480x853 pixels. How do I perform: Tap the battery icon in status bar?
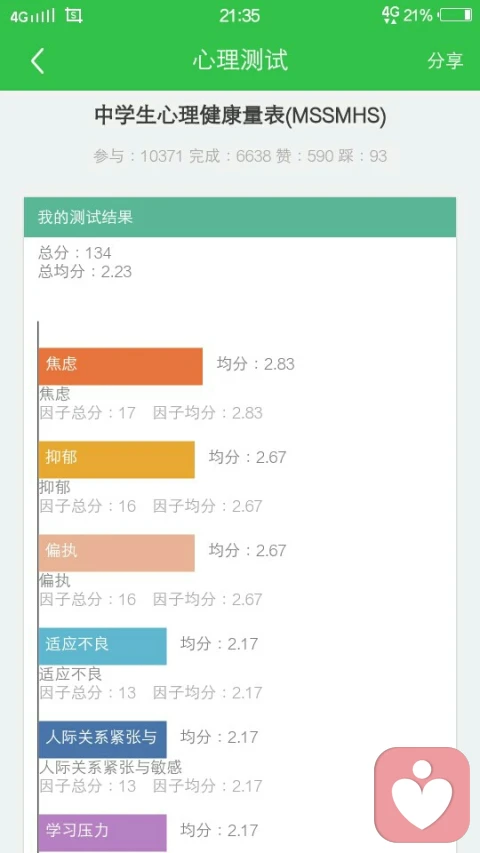coord(456,15)
